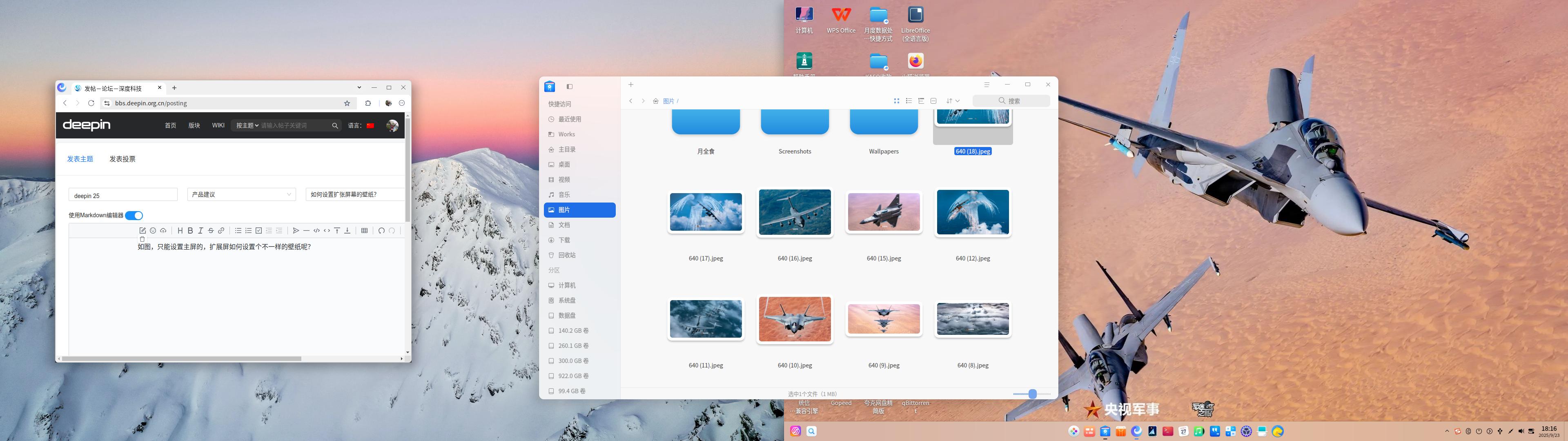Open the 按主题 search type dropdown
Viewport: 1568px width, 441px height.
[x=247, y=125]
